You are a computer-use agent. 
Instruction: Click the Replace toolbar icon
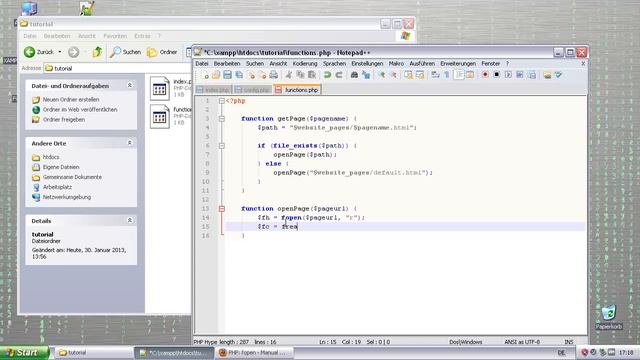(366, 75)
